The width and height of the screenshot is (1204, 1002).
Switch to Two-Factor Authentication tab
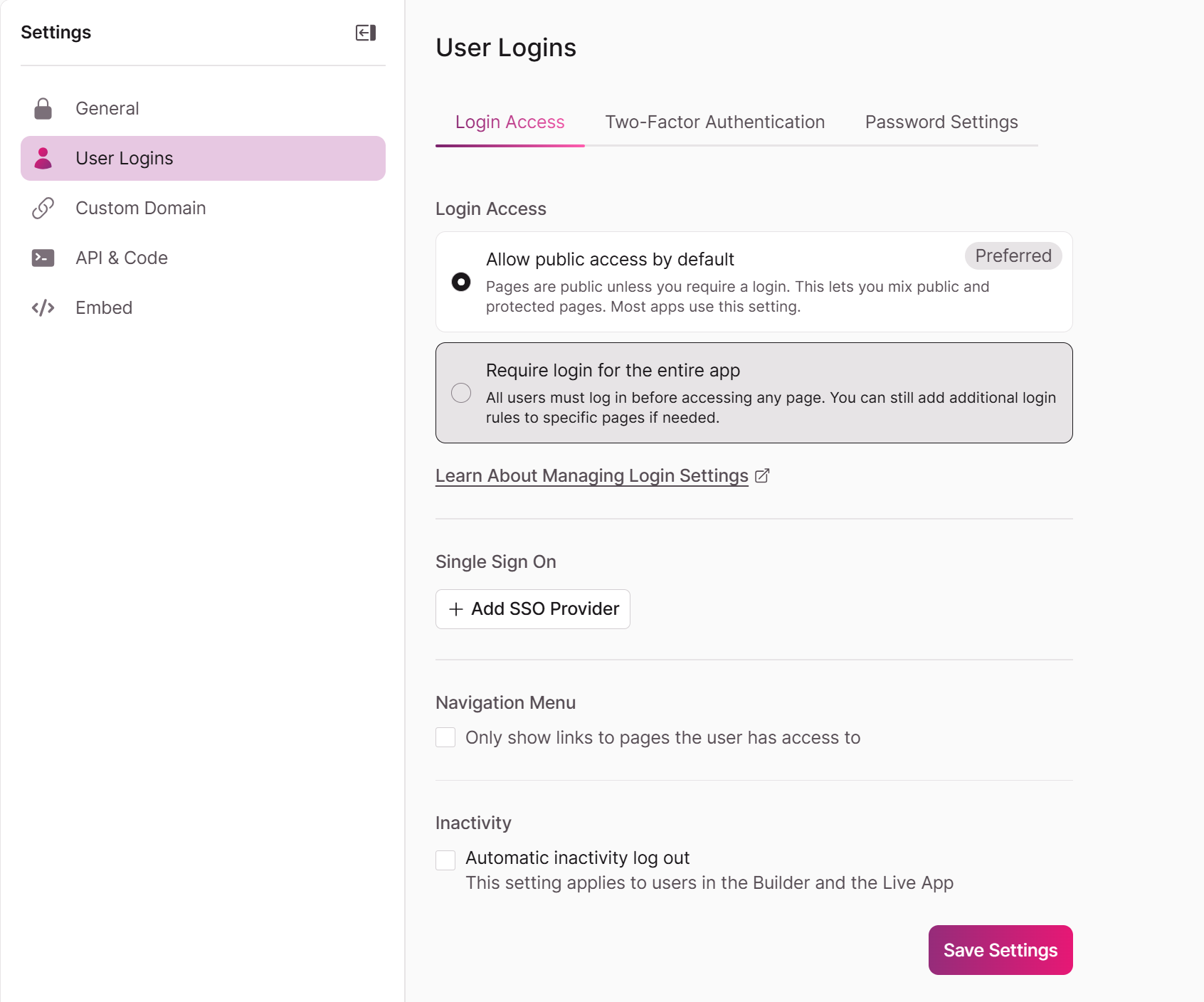point(714,122)
